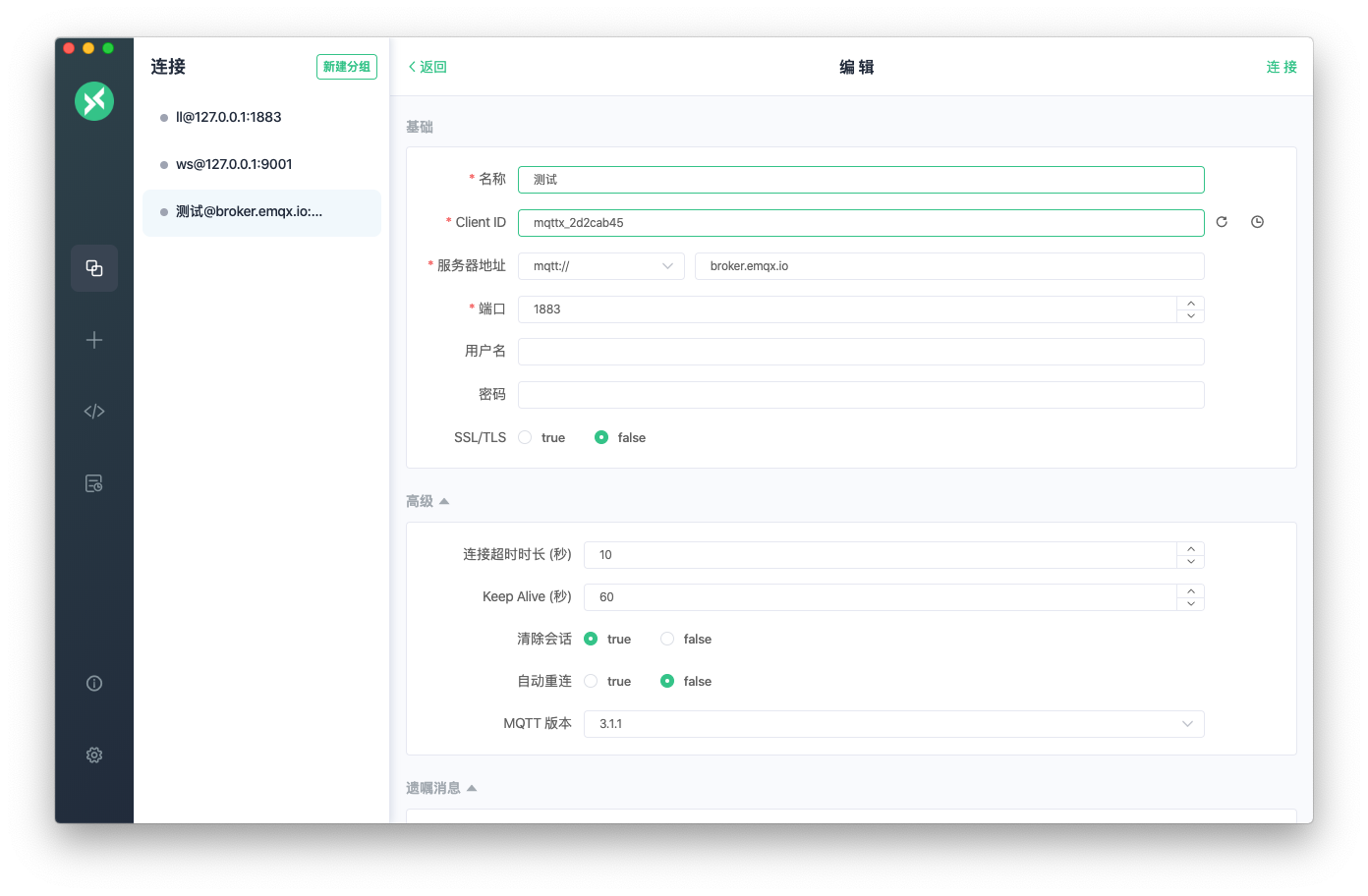Image resolution: width=1368 pixels, height=896 pixels.
Task: Select SSL/TLS true radio button
Action: [525, 437]
